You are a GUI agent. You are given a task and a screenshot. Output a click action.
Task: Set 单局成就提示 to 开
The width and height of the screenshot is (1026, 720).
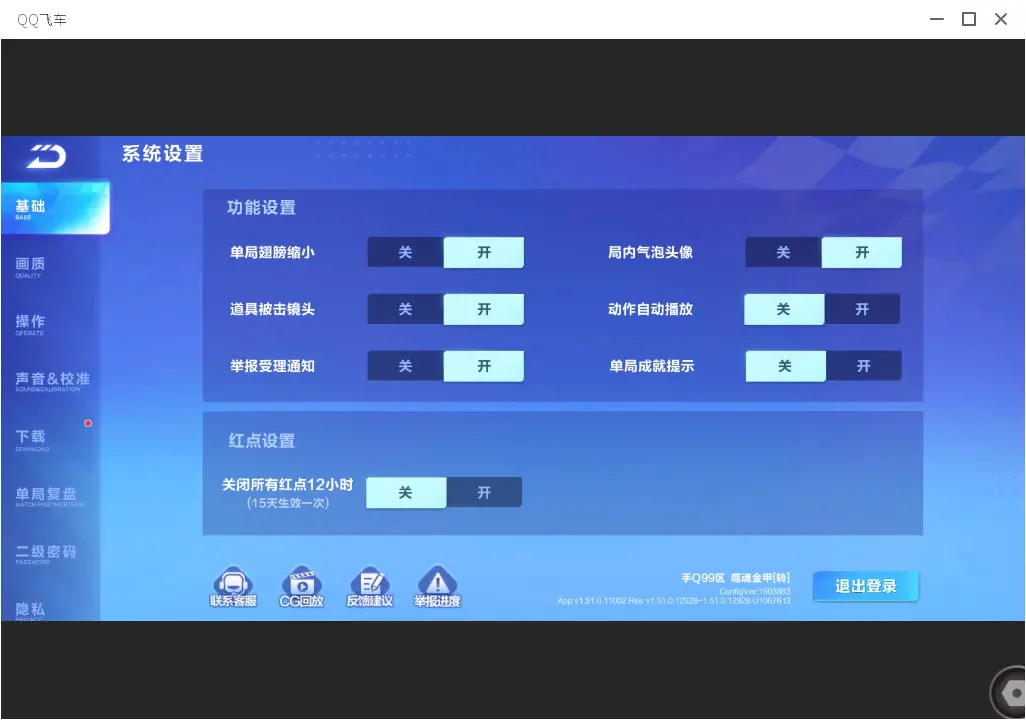tap(864, 366)
